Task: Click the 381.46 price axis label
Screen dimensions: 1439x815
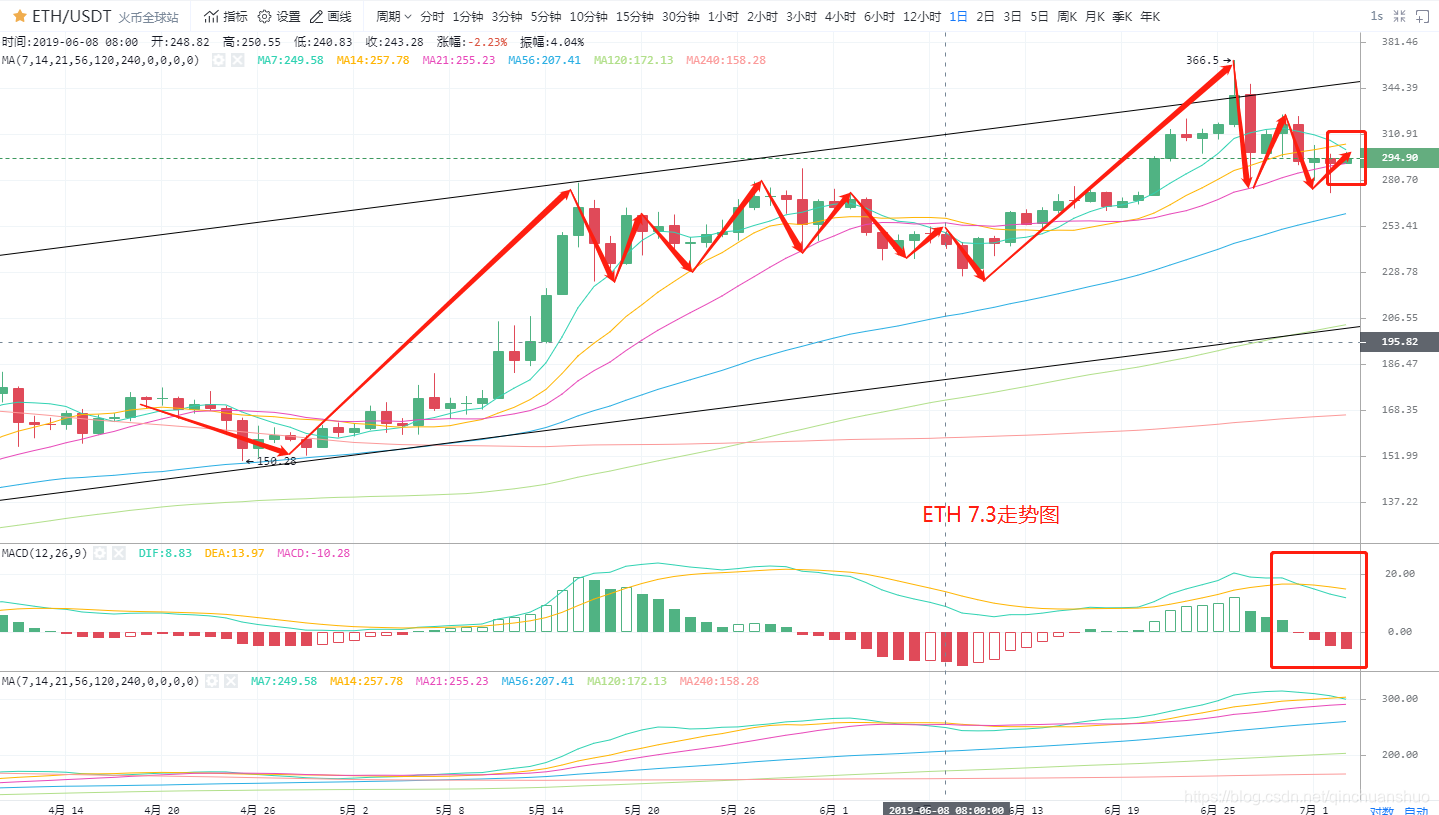Action: click(1399, 42)
